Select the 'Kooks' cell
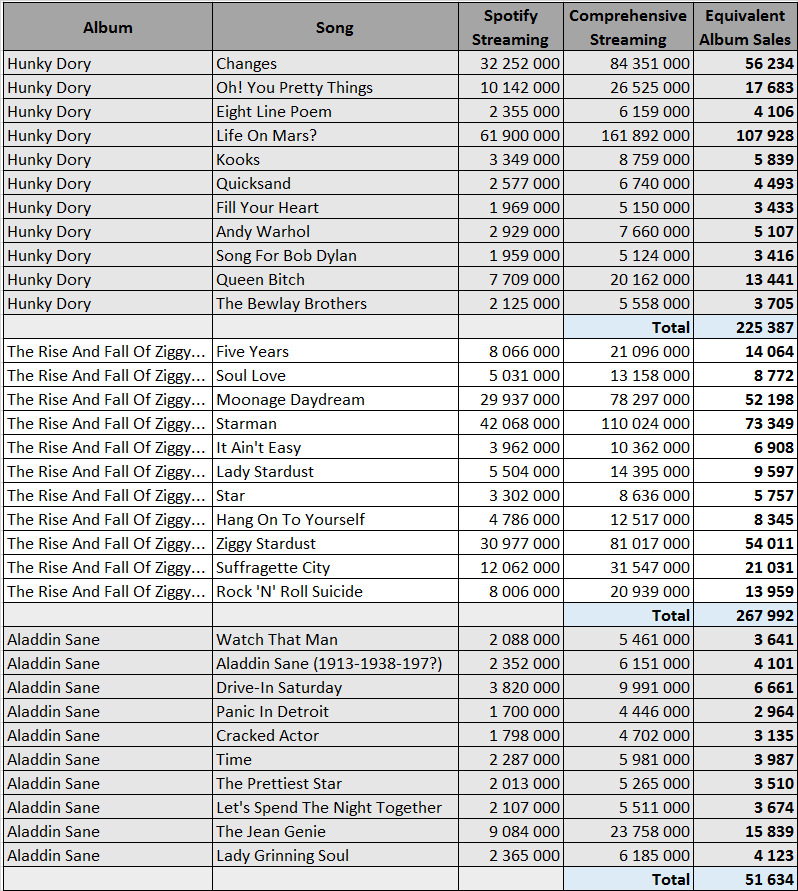 click(x=335, y=159)
